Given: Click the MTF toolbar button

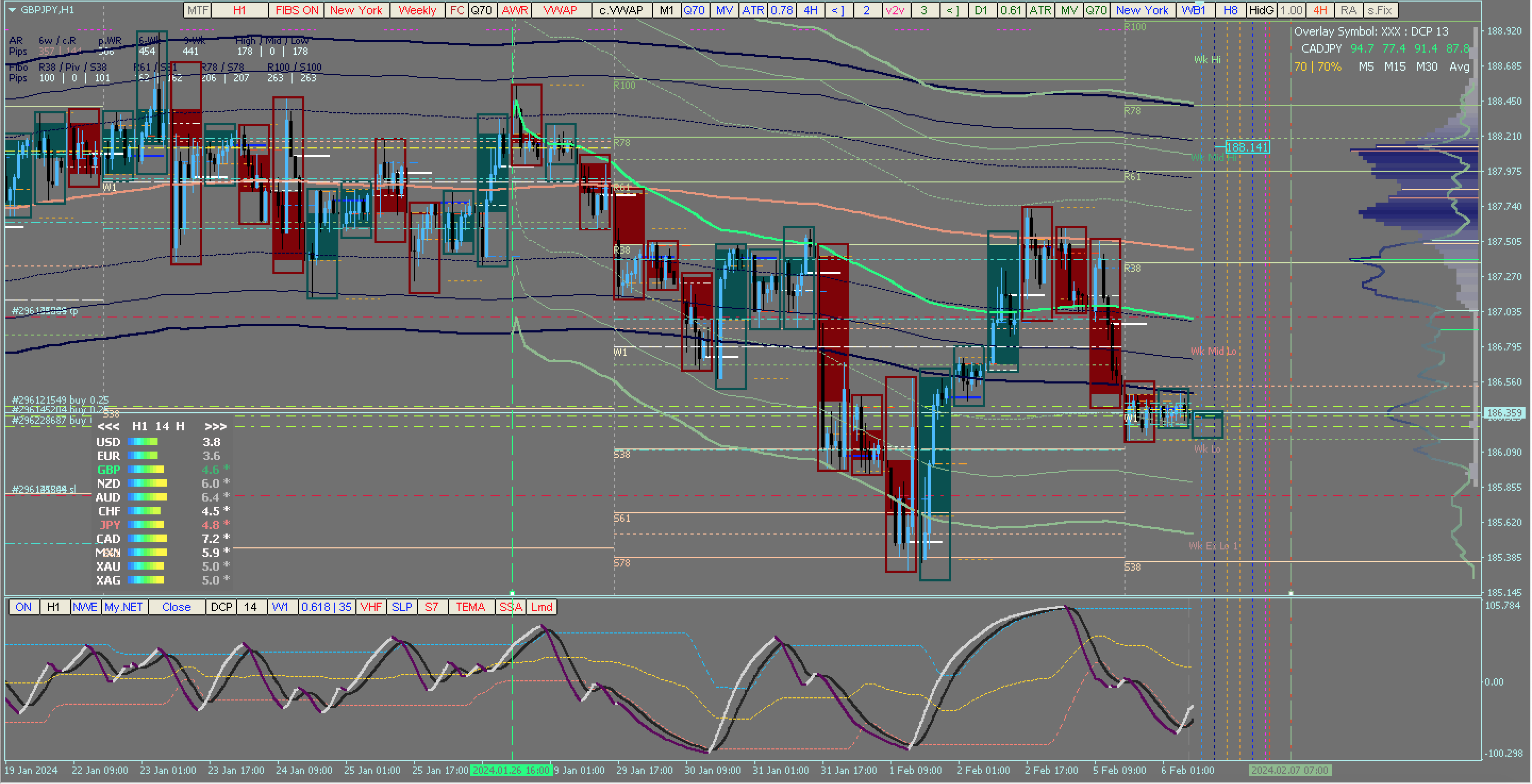Looking at the screenshot, I should pos(197,10).
